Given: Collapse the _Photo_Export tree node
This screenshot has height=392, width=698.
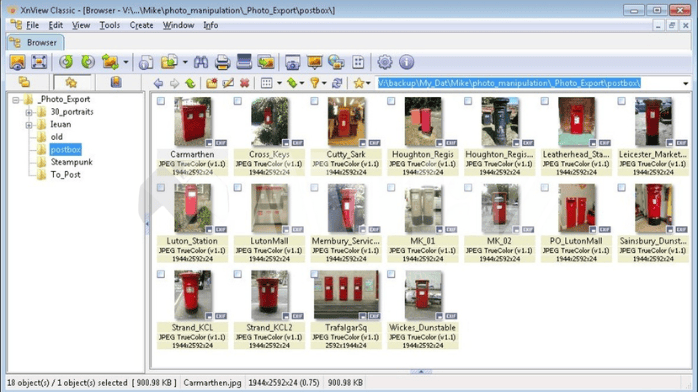Looking at the screenshot, I should click(x=16, y=100).
